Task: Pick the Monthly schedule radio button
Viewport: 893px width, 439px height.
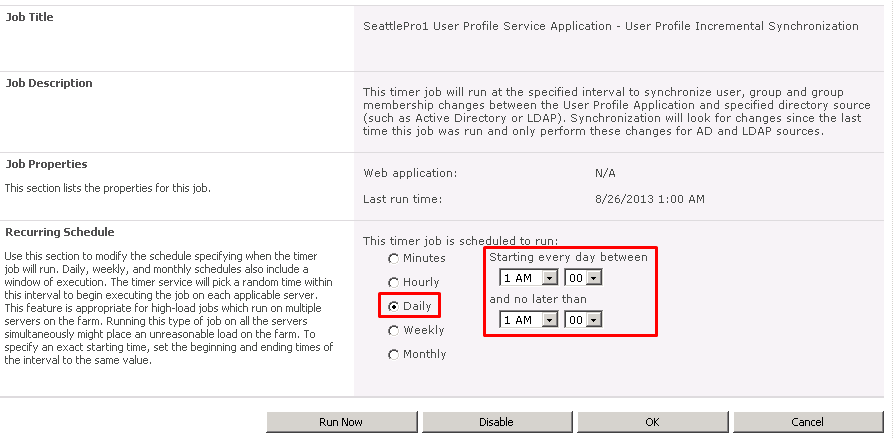Action: click(x=394, y=354)
